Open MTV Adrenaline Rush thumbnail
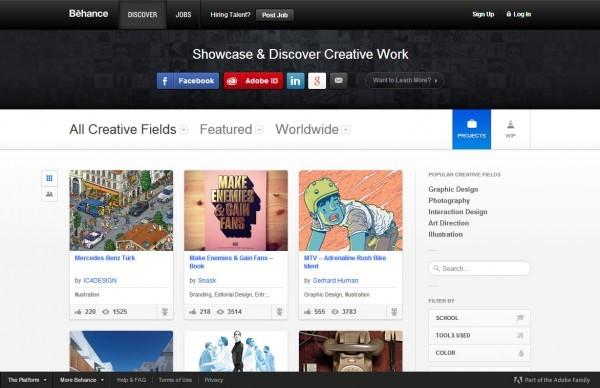 coord(351,210)
